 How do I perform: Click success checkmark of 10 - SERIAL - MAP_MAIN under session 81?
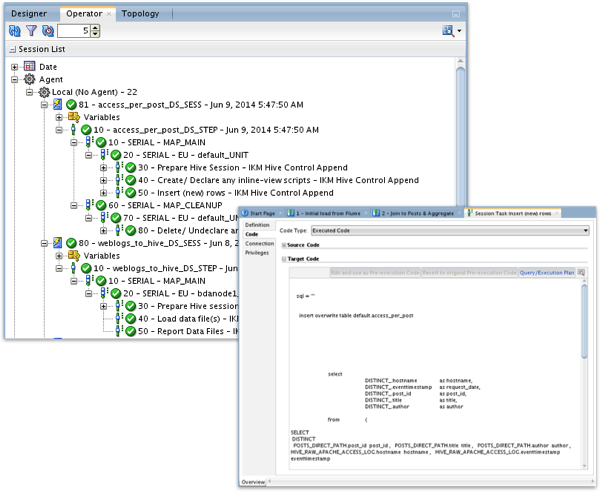click(101, 142)
